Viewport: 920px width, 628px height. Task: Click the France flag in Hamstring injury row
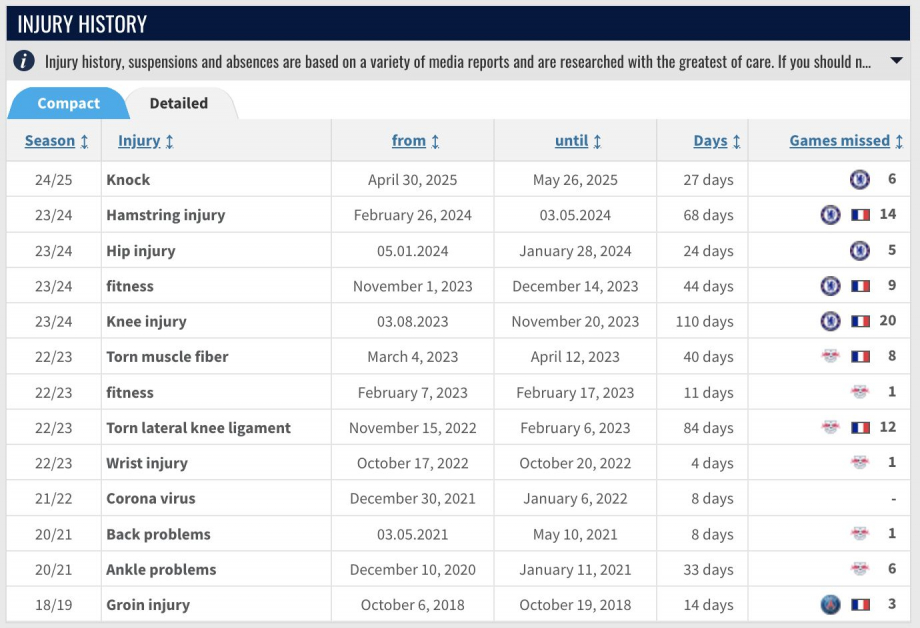[860, 215]
